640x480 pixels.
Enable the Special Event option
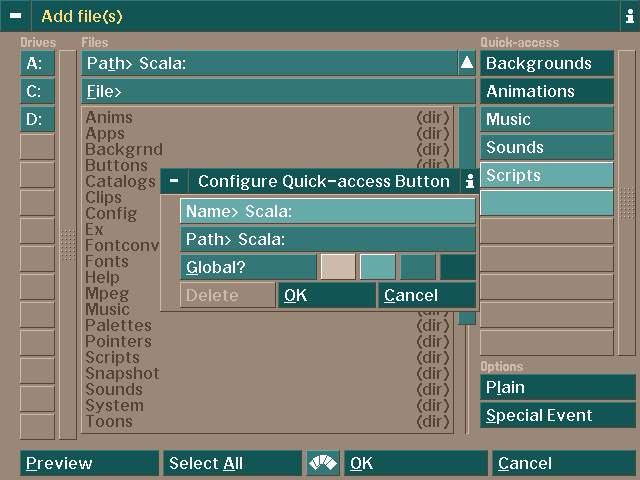557,415
